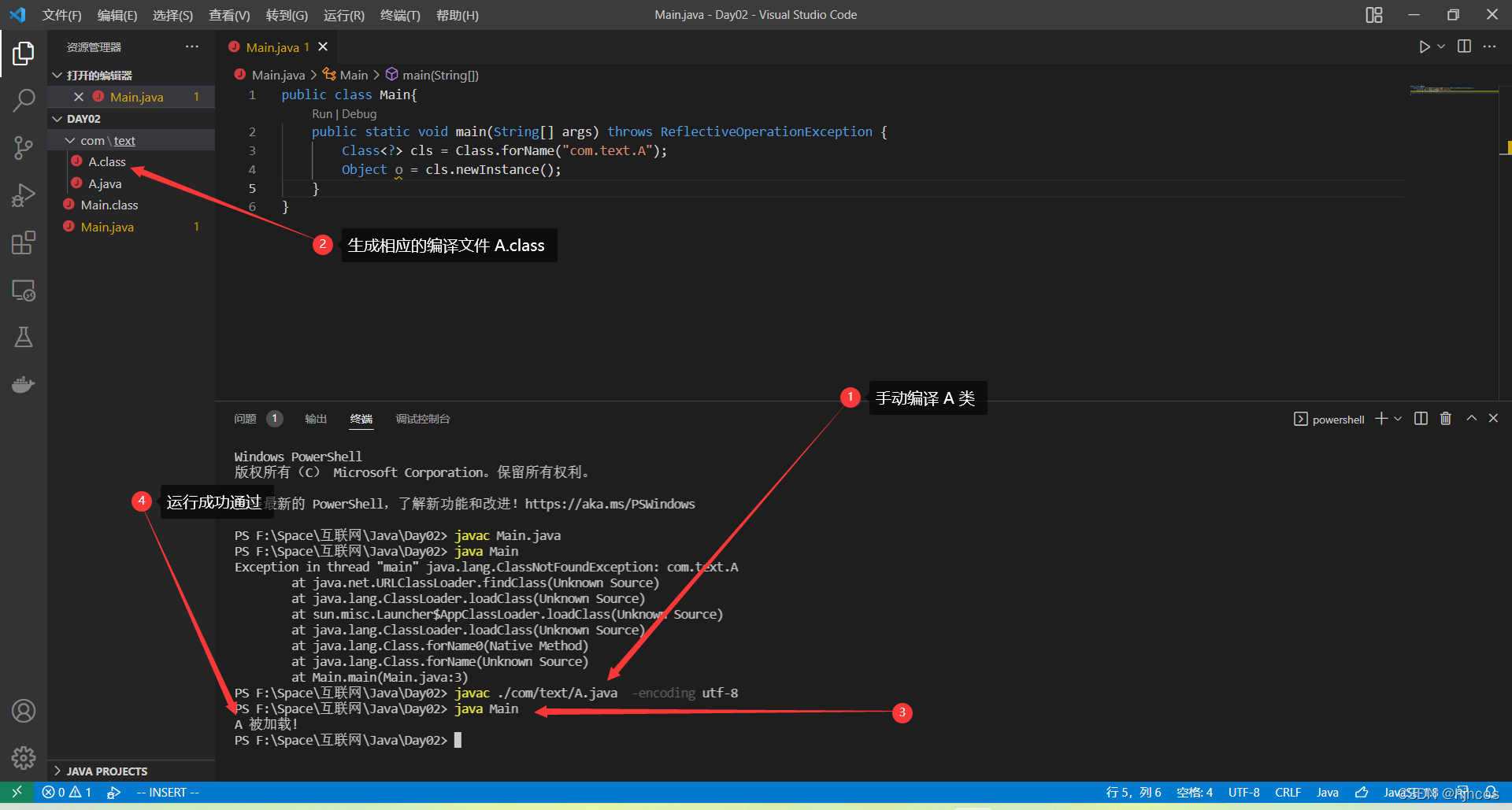Switch to the 问题 panel tab
The image size is (1512, 810).
[x=245, y=419]
